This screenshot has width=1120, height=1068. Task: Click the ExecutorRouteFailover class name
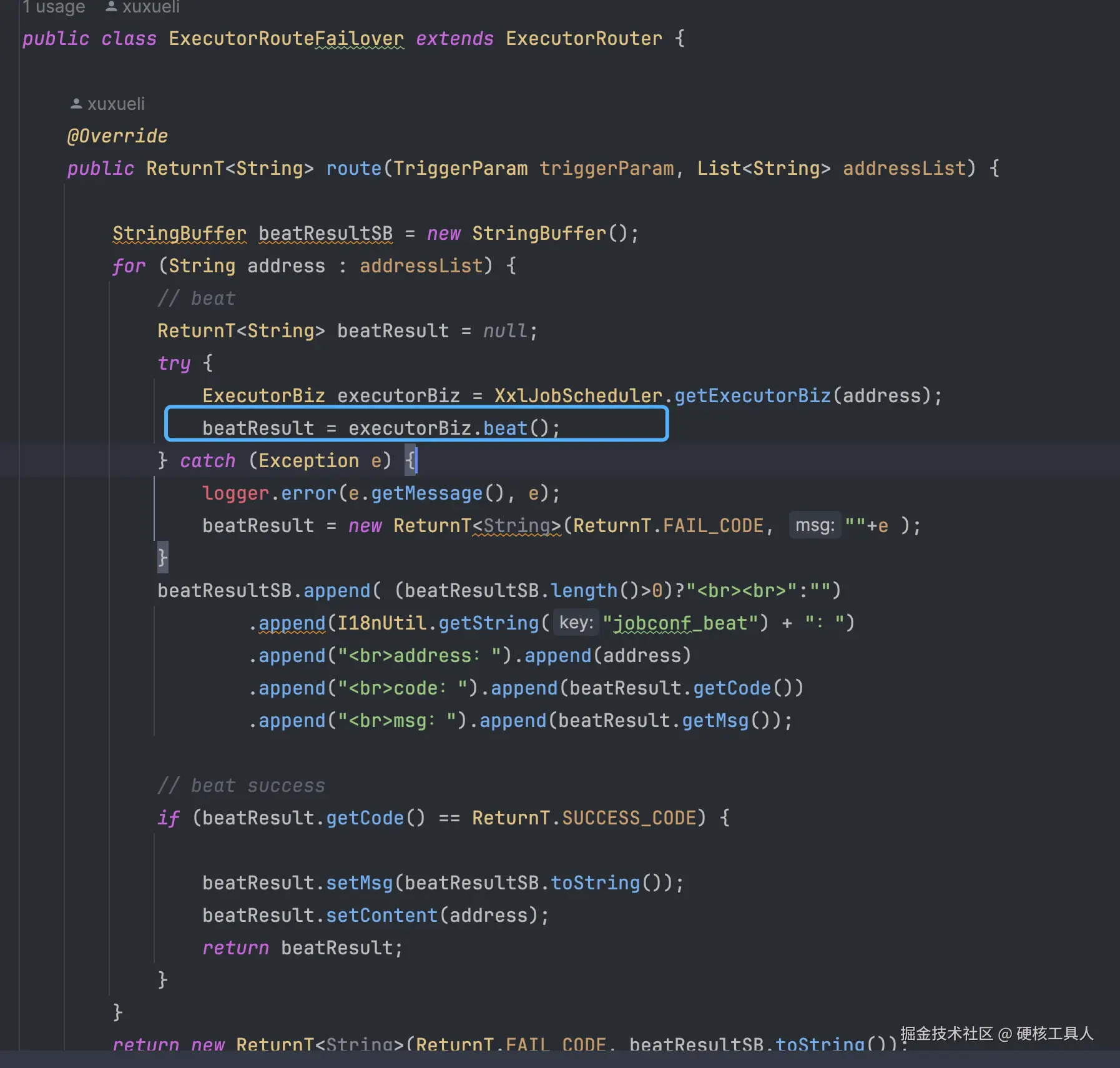pyautogui.click(x=286, y=39)
